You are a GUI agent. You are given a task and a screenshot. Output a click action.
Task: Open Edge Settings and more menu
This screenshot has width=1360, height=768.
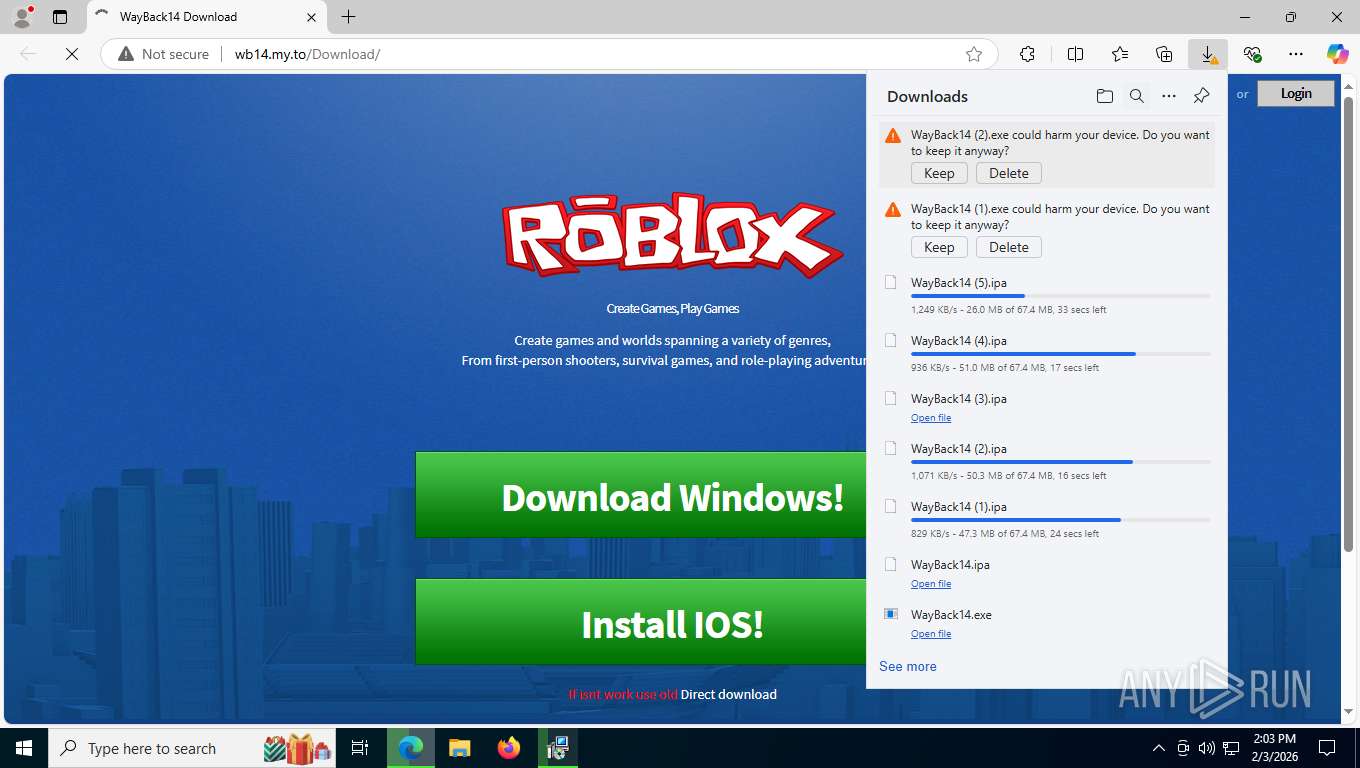(x=1296, y=54)
